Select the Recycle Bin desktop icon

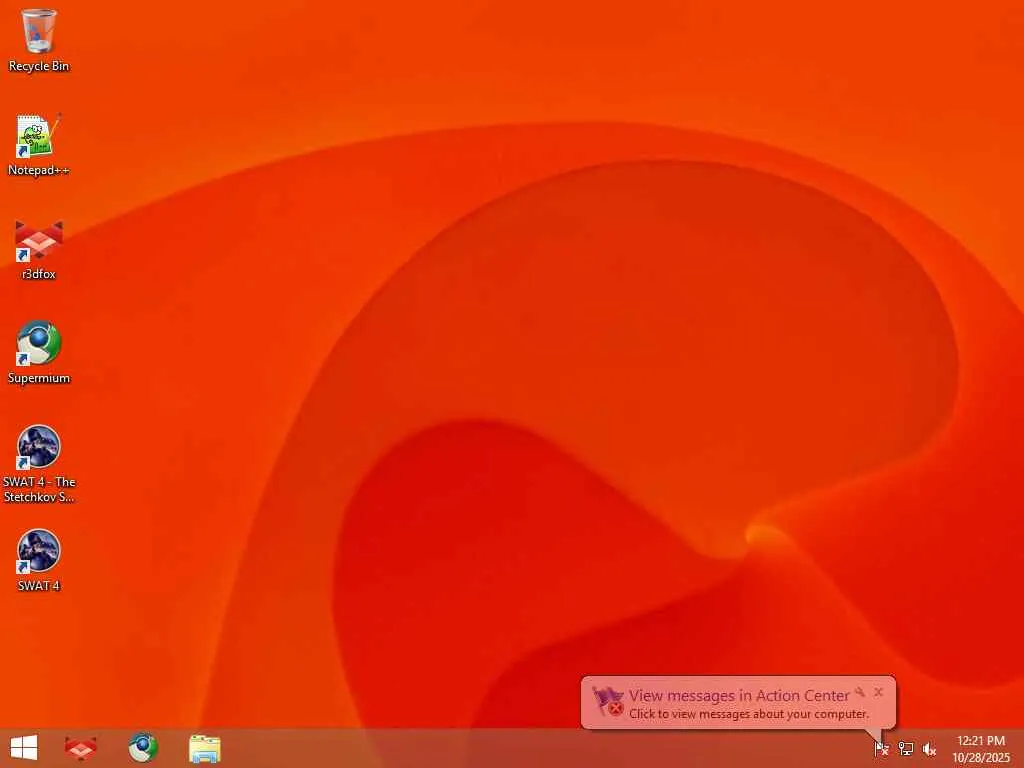(39, 40)
